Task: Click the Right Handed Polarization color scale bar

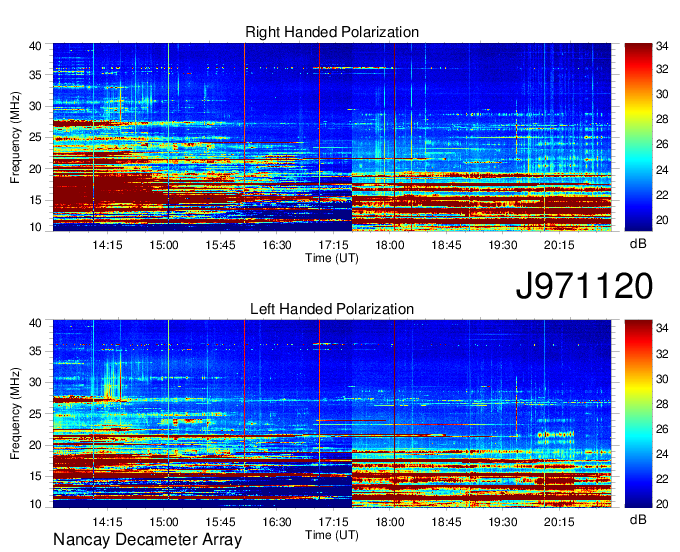Action: pos(638,137)
